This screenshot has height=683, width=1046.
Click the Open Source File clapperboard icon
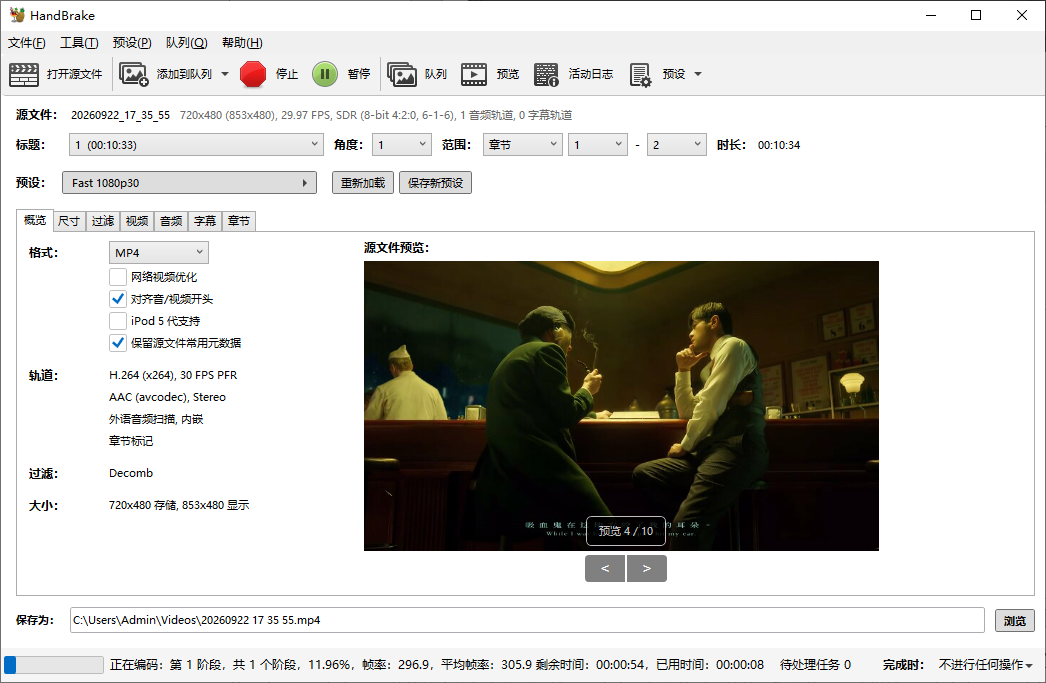coord(24,74)
